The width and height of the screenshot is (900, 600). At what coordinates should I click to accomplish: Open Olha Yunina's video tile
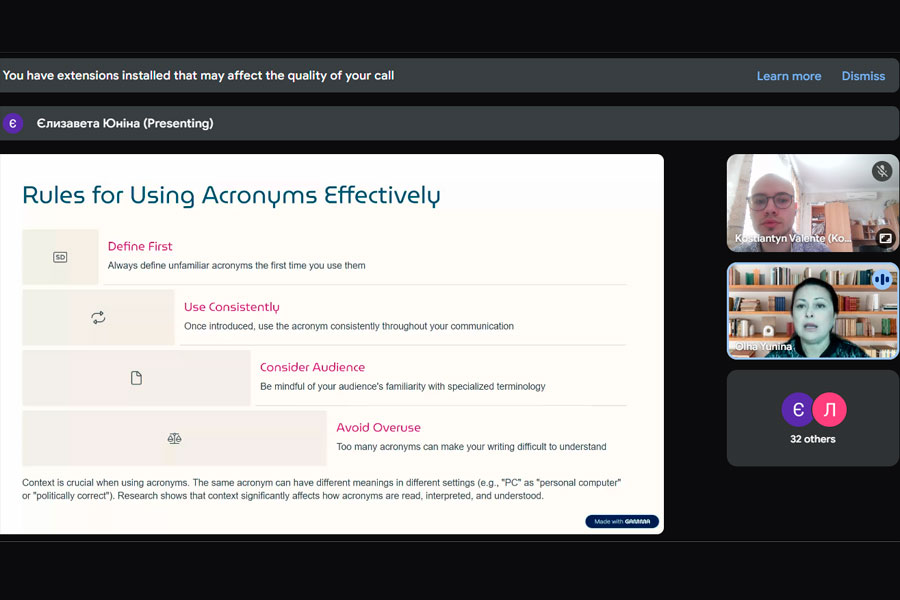click(812, 311)
